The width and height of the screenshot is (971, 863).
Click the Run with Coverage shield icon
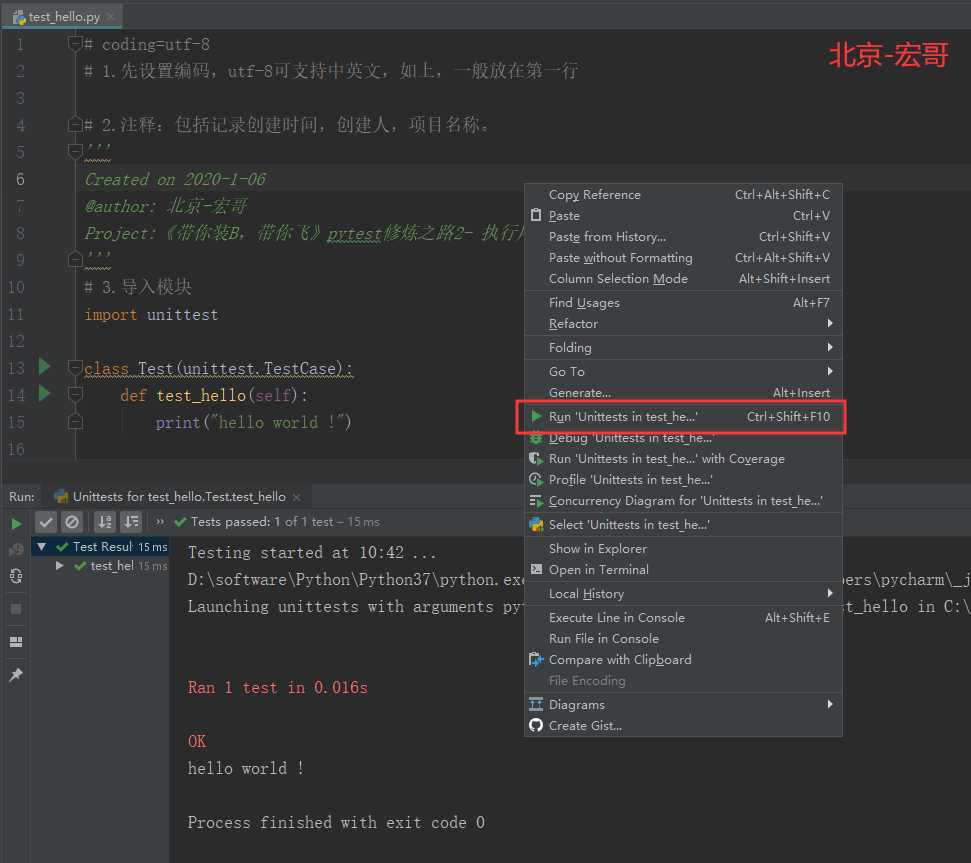coord(536,459)
